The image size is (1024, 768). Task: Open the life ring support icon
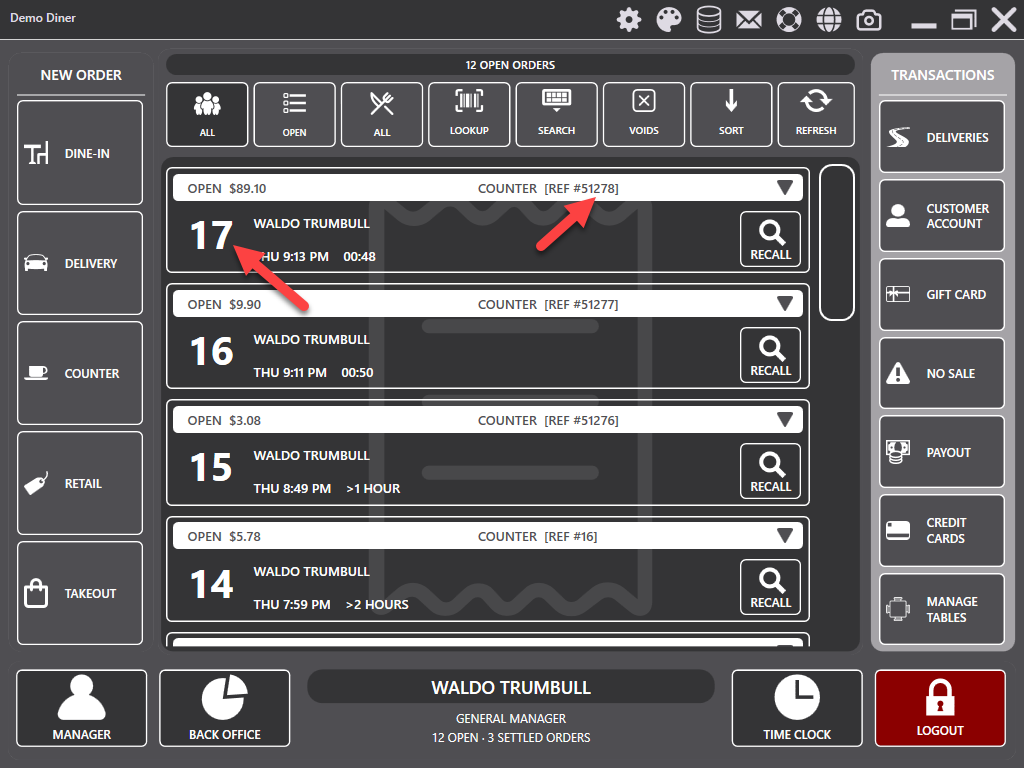click(x=789, y=19)
